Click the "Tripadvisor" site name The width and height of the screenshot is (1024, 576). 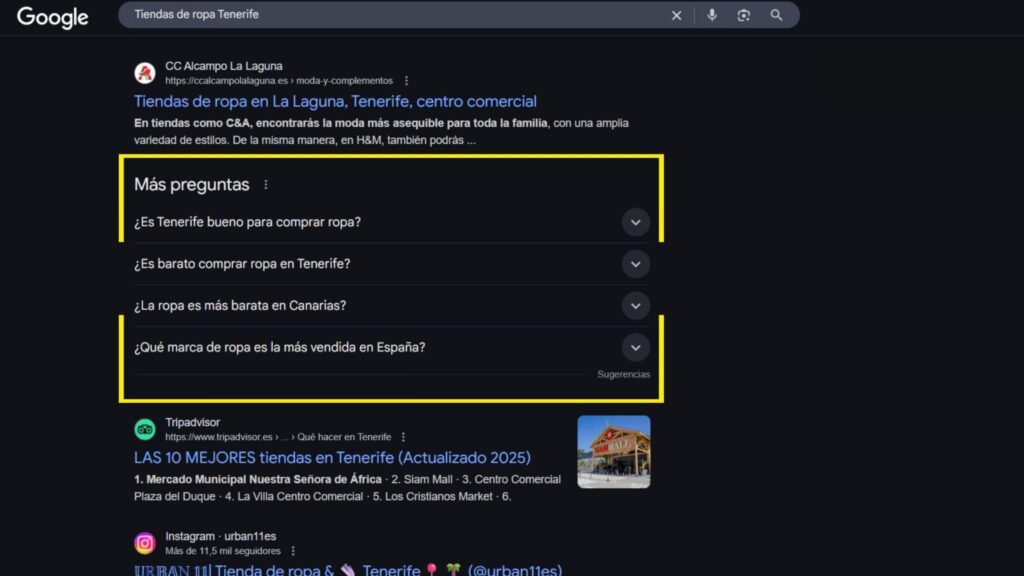coord(193,423)
